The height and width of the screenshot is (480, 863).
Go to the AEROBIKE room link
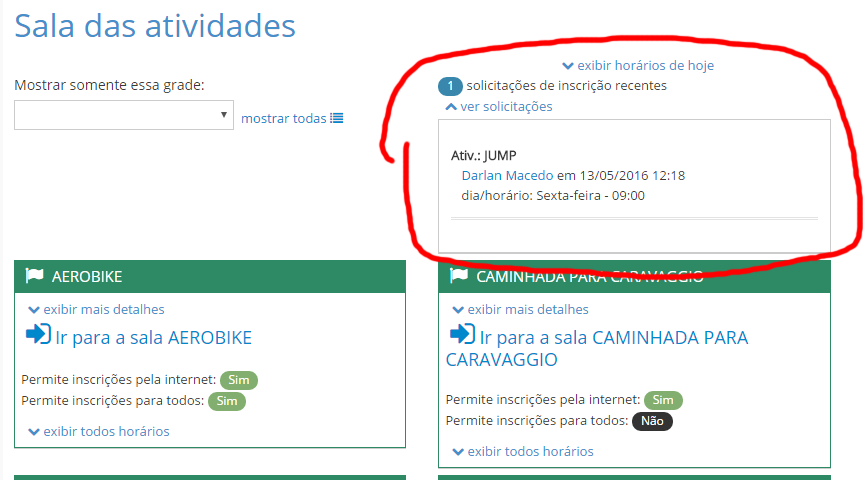click(154, 337)
